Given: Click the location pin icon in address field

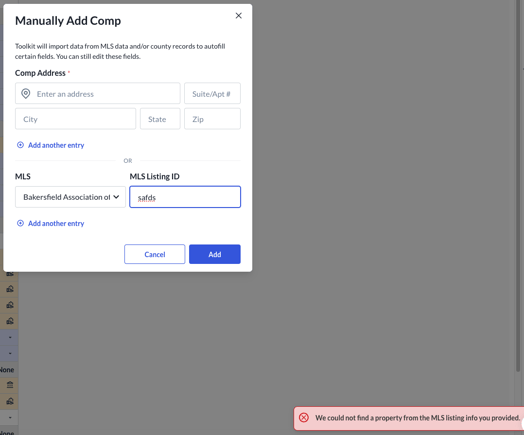Looking at the screenshot, I should point(26,94).
